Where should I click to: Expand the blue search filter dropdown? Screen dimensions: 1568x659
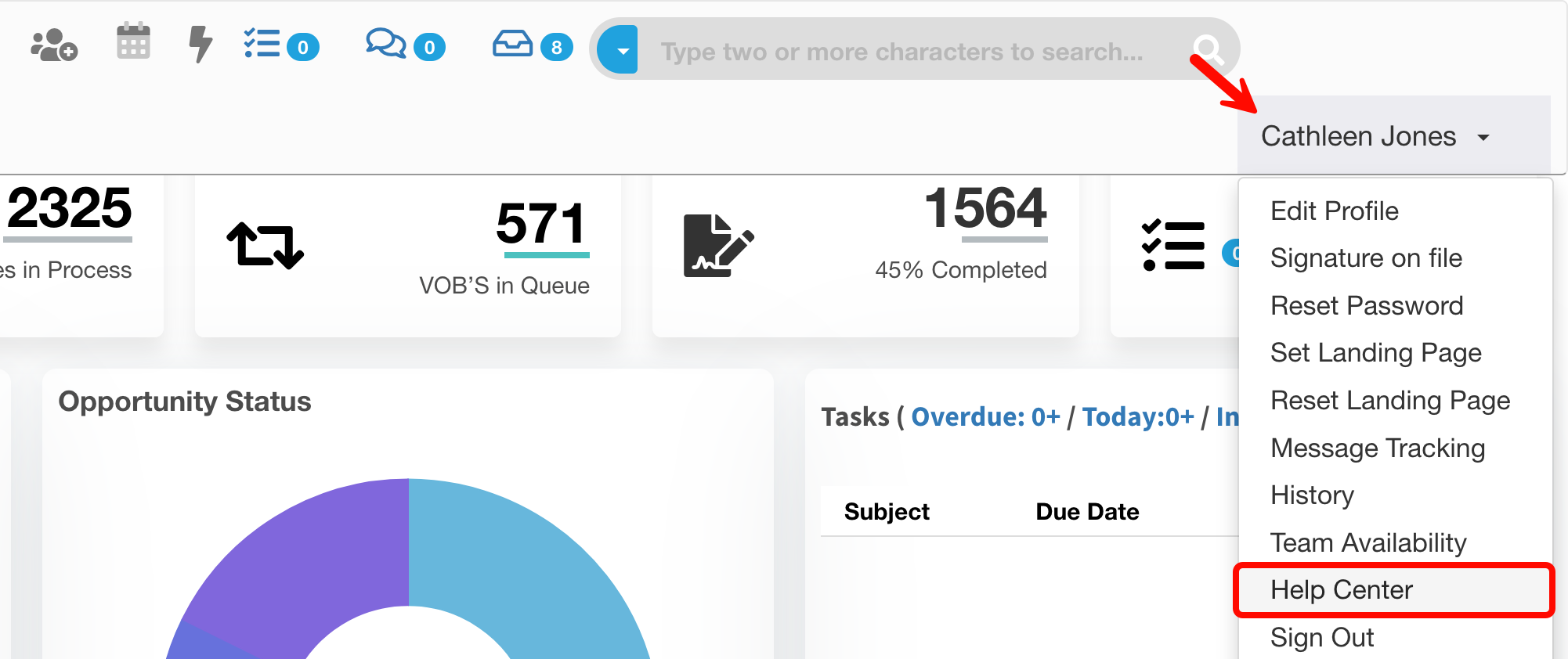(x=619, y=50)
